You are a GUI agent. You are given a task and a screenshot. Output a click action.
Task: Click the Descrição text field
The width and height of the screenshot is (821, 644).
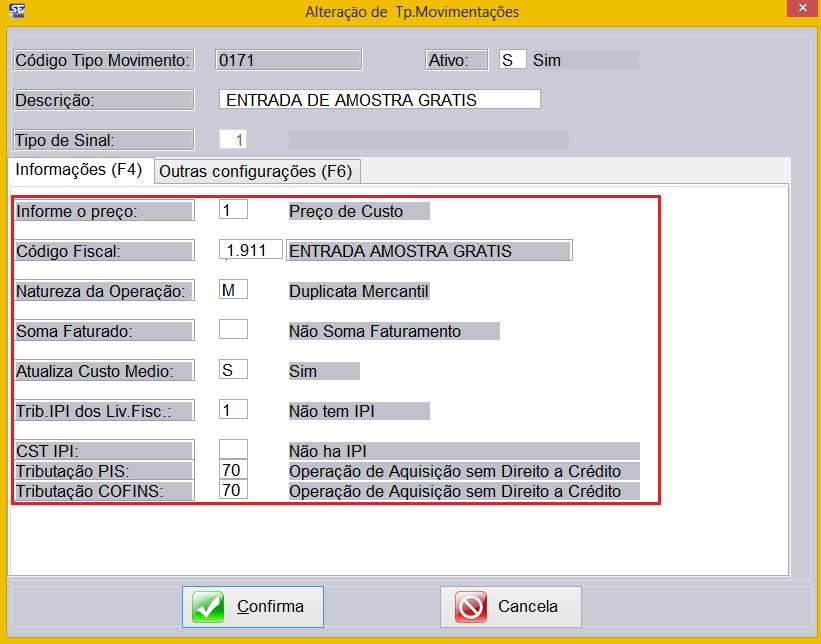(379, 100)
